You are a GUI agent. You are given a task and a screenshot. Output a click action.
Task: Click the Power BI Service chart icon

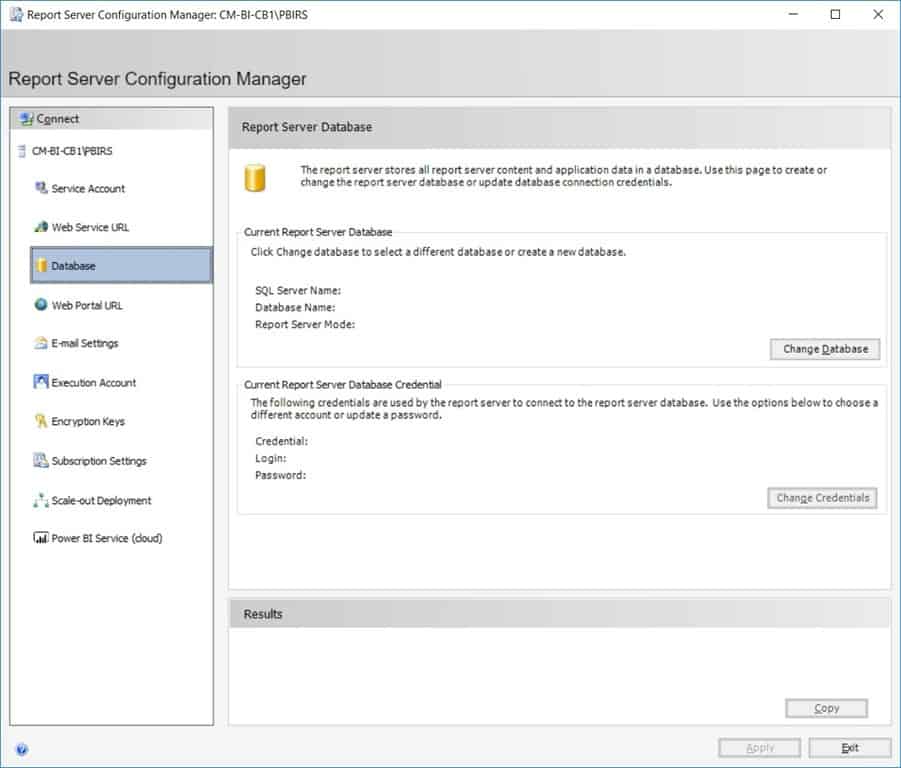tap(41, 538)
